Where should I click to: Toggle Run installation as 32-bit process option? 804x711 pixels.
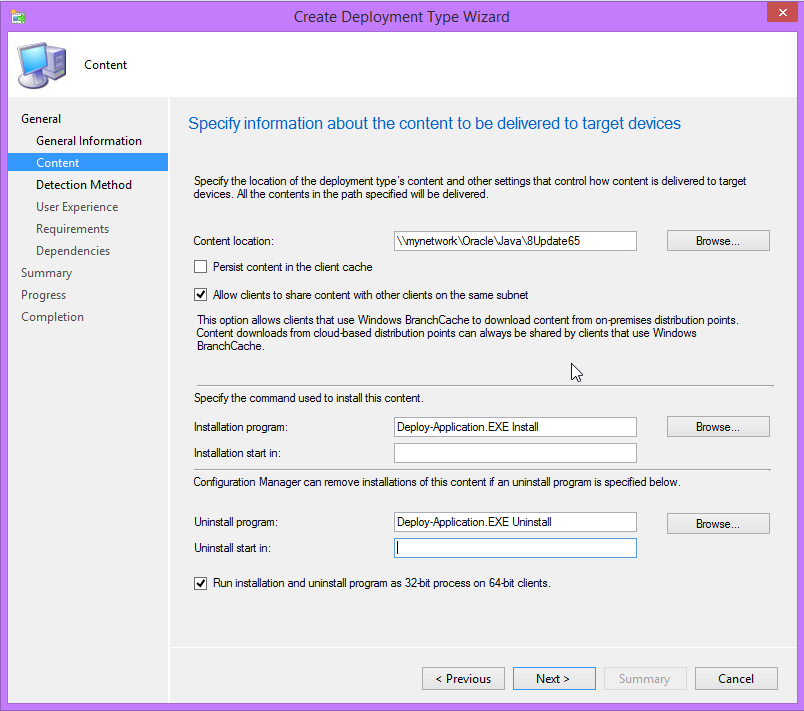tap(200, 583)
